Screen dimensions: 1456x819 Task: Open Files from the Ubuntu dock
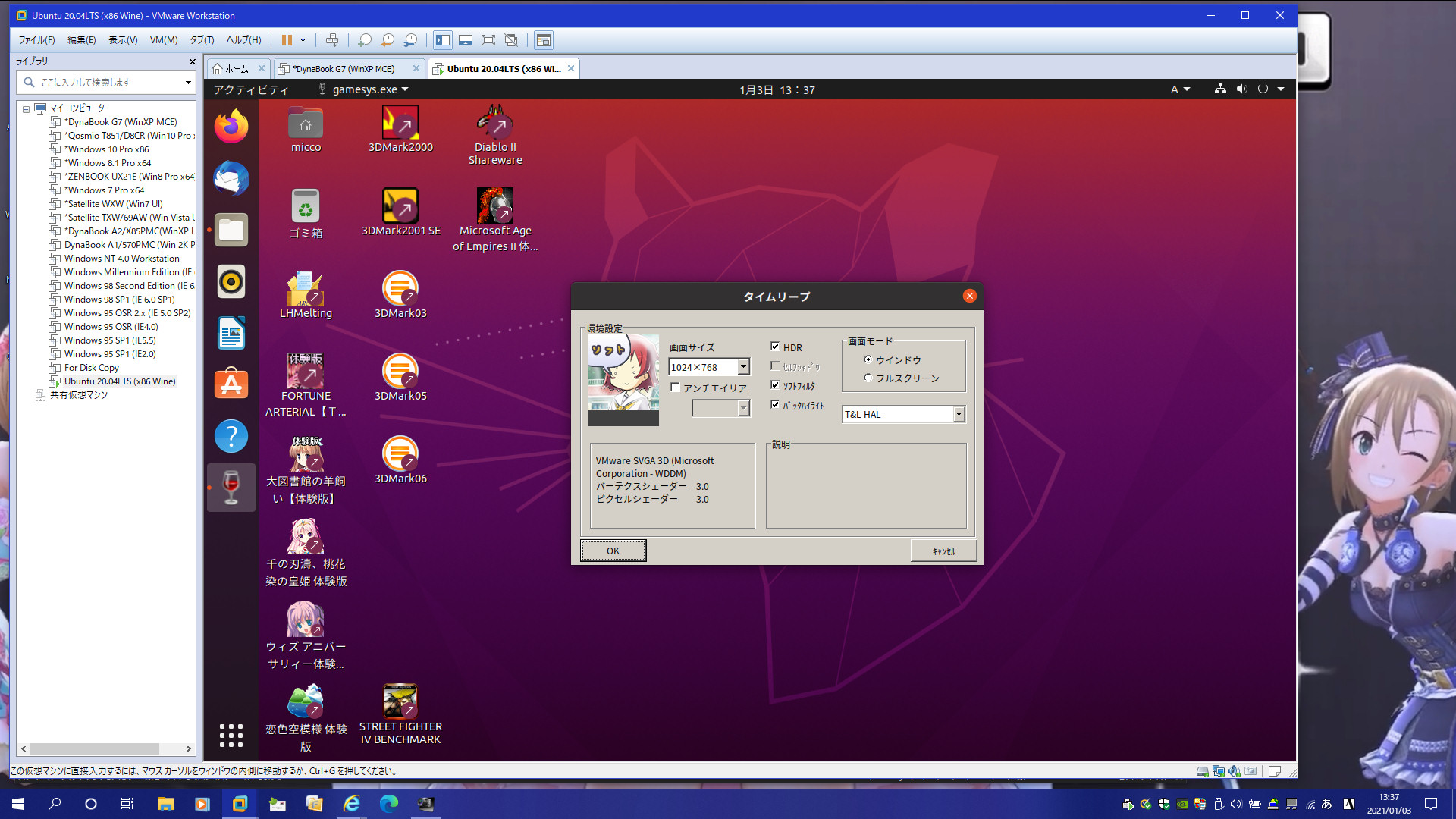[x=231, y=230]
